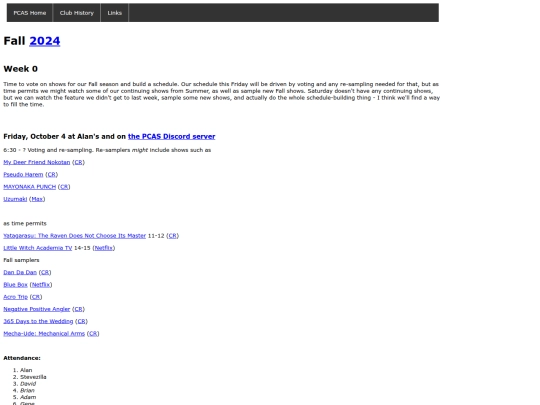Open Pseudo Harem show link
This screenshot has height=405, width=540.
(23, 175)
